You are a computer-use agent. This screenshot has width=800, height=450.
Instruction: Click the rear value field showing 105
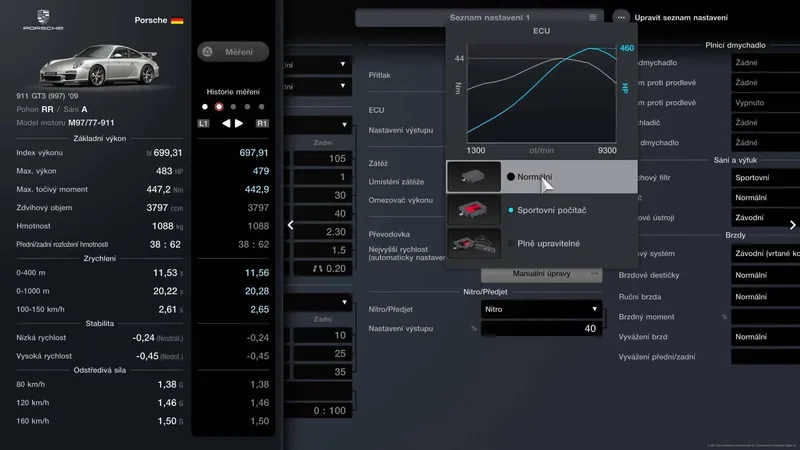point(322,159)
